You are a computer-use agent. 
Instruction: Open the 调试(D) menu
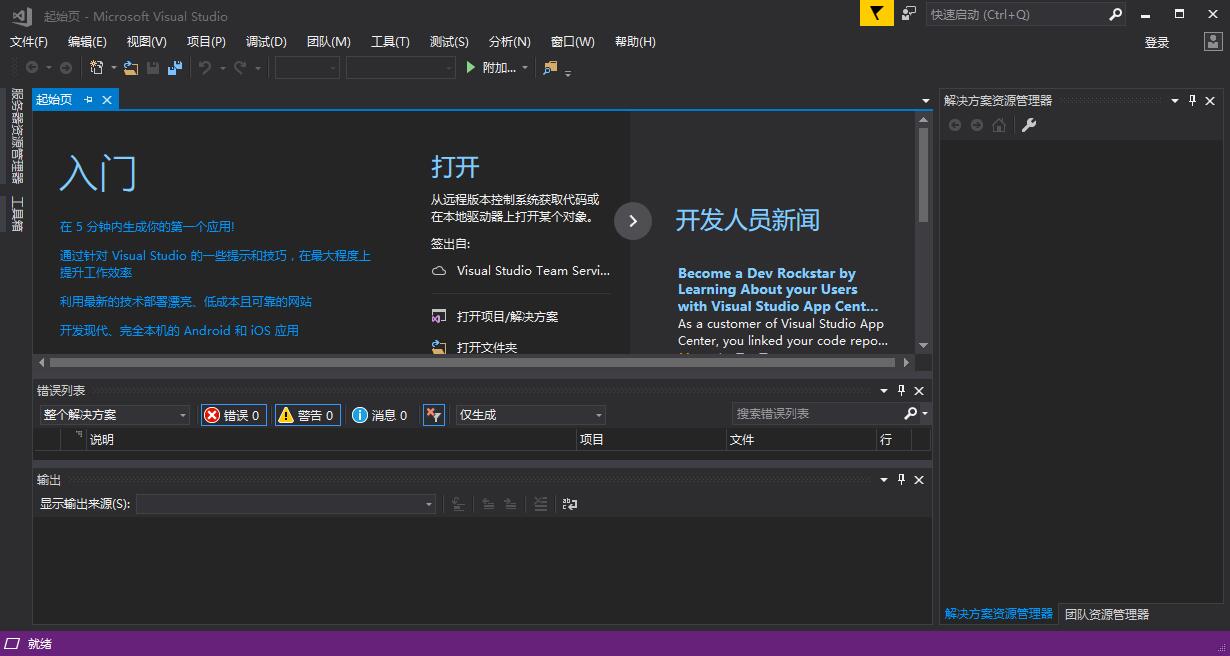[x=266, y=41]
